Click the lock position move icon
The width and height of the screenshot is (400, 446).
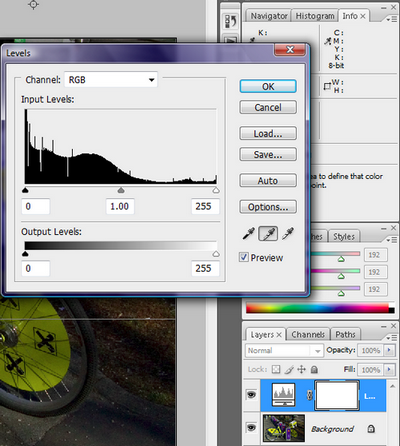pos(301,369)
